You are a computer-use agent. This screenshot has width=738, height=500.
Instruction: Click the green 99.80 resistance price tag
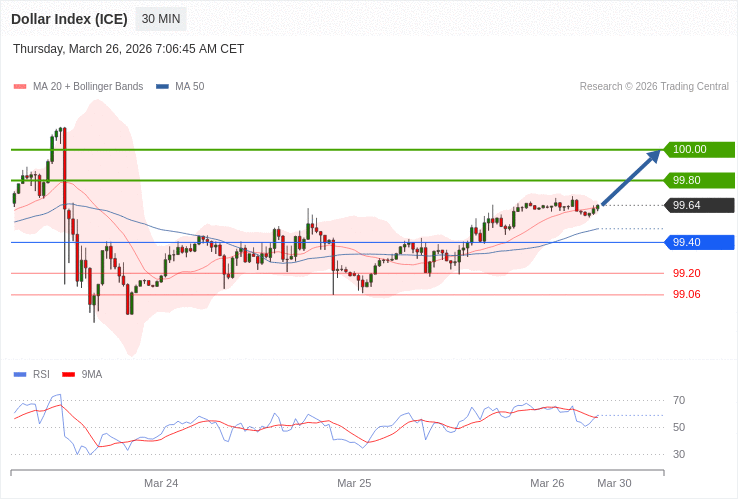[699, 180]
